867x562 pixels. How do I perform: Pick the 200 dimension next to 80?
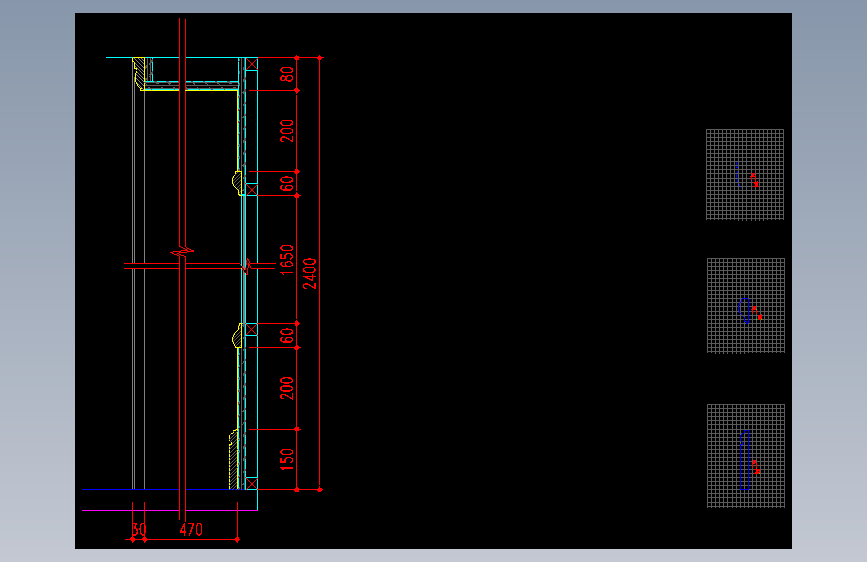(x=286, y=131)
